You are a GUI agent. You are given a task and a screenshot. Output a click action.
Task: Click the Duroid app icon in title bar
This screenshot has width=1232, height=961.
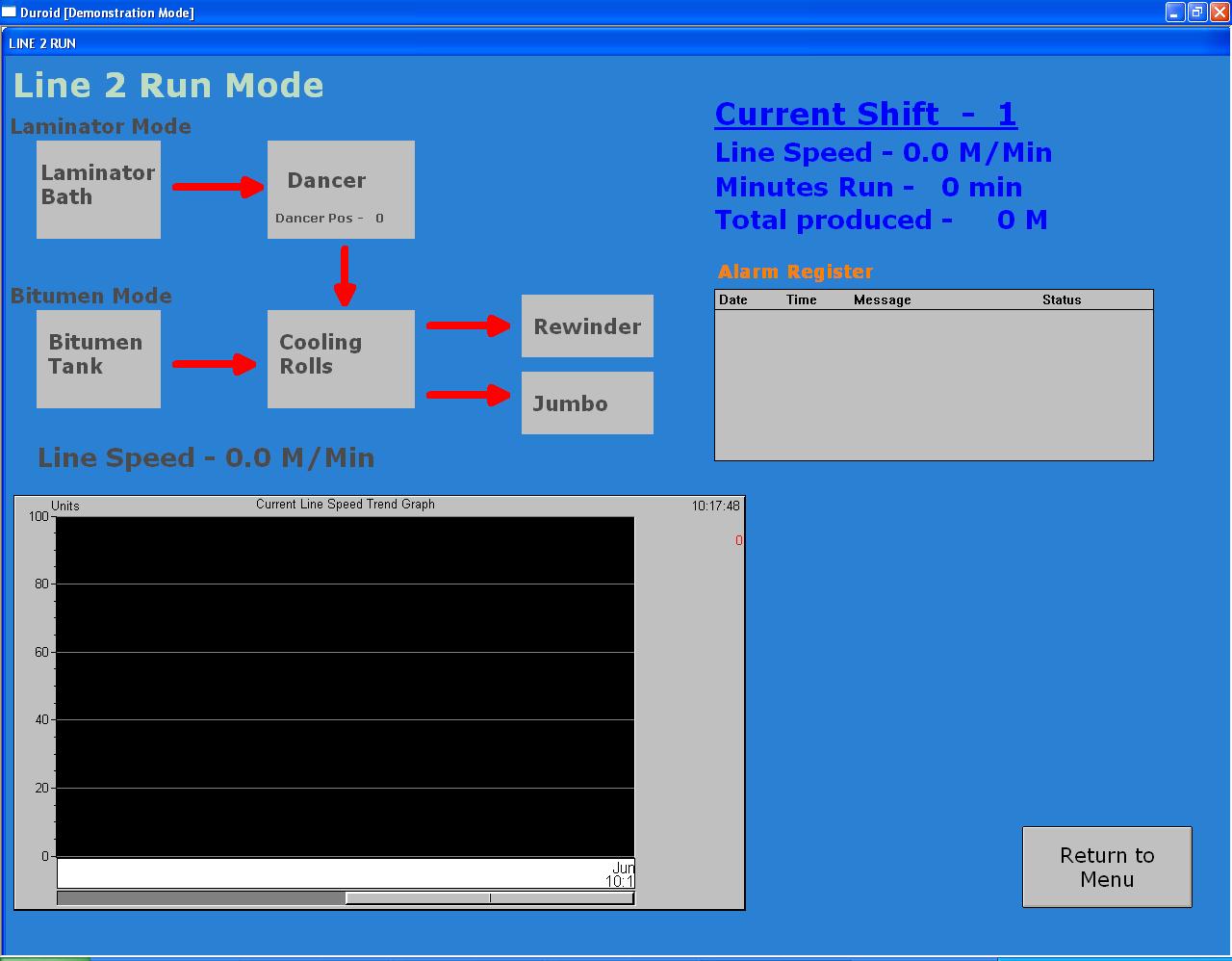click(9, 13)
